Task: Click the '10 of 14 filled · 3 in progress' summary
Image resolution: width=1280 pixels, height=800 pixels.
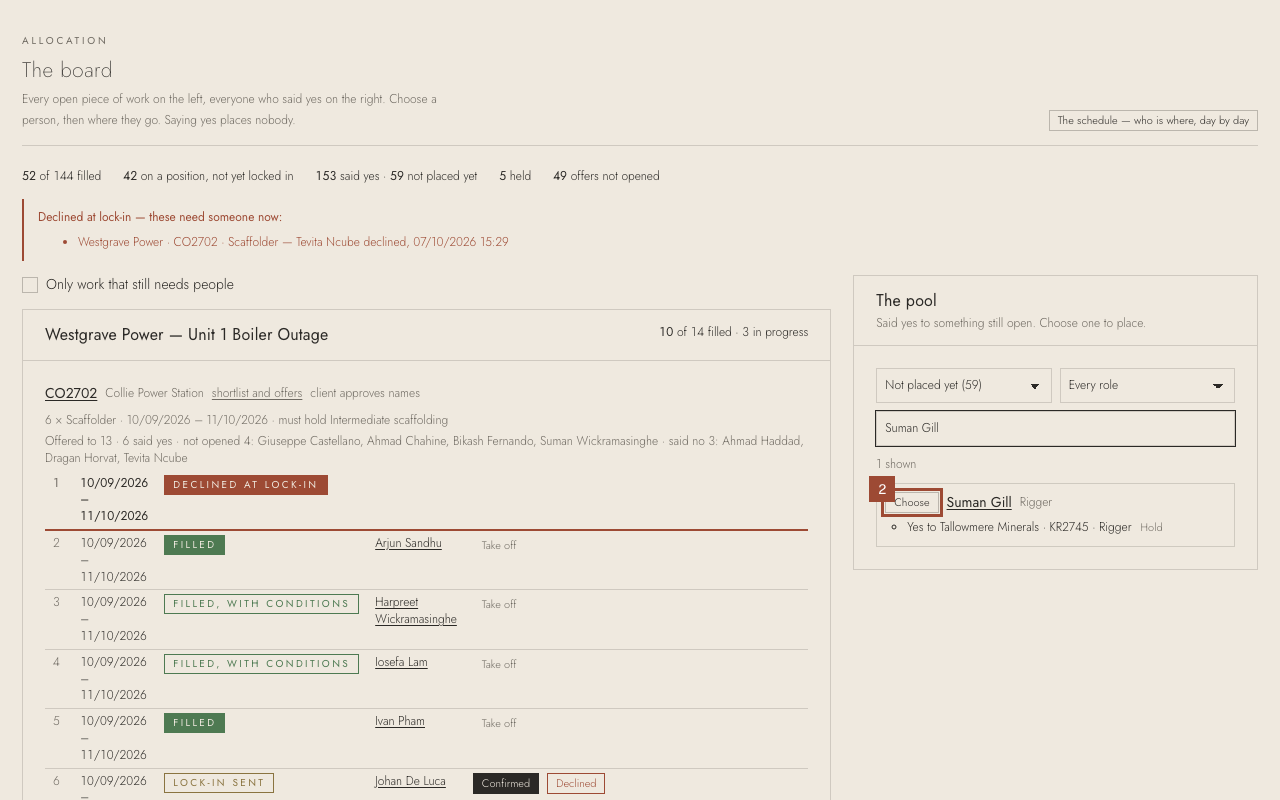Action: coord(733,332)
